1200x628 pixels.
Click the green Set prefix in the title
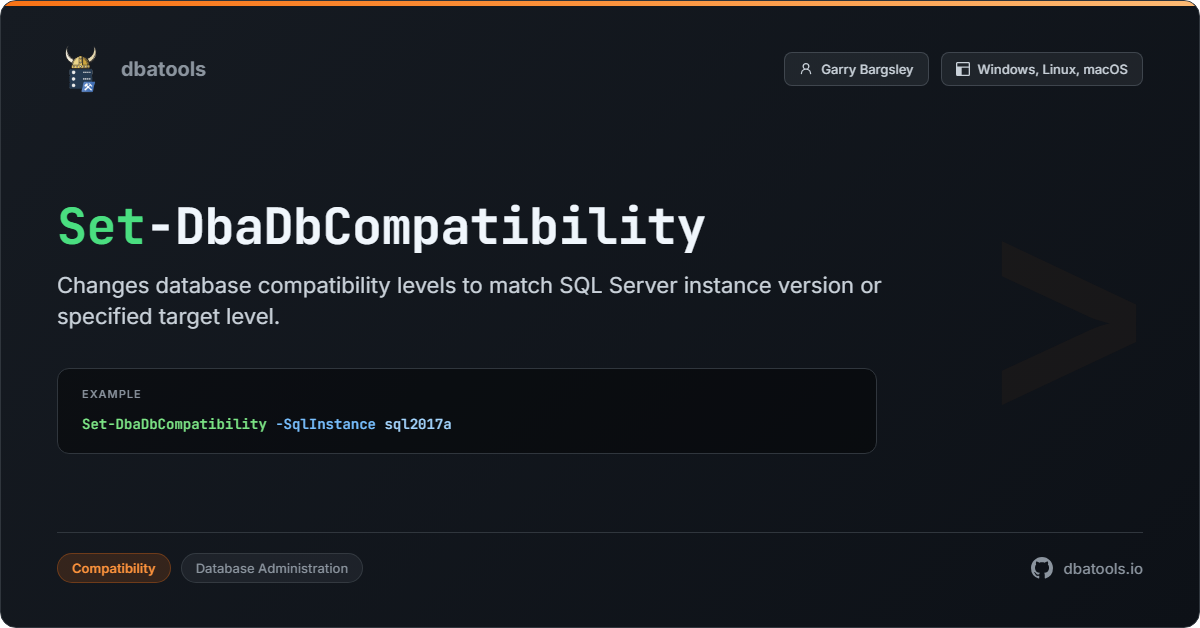[x=102, y=227]
